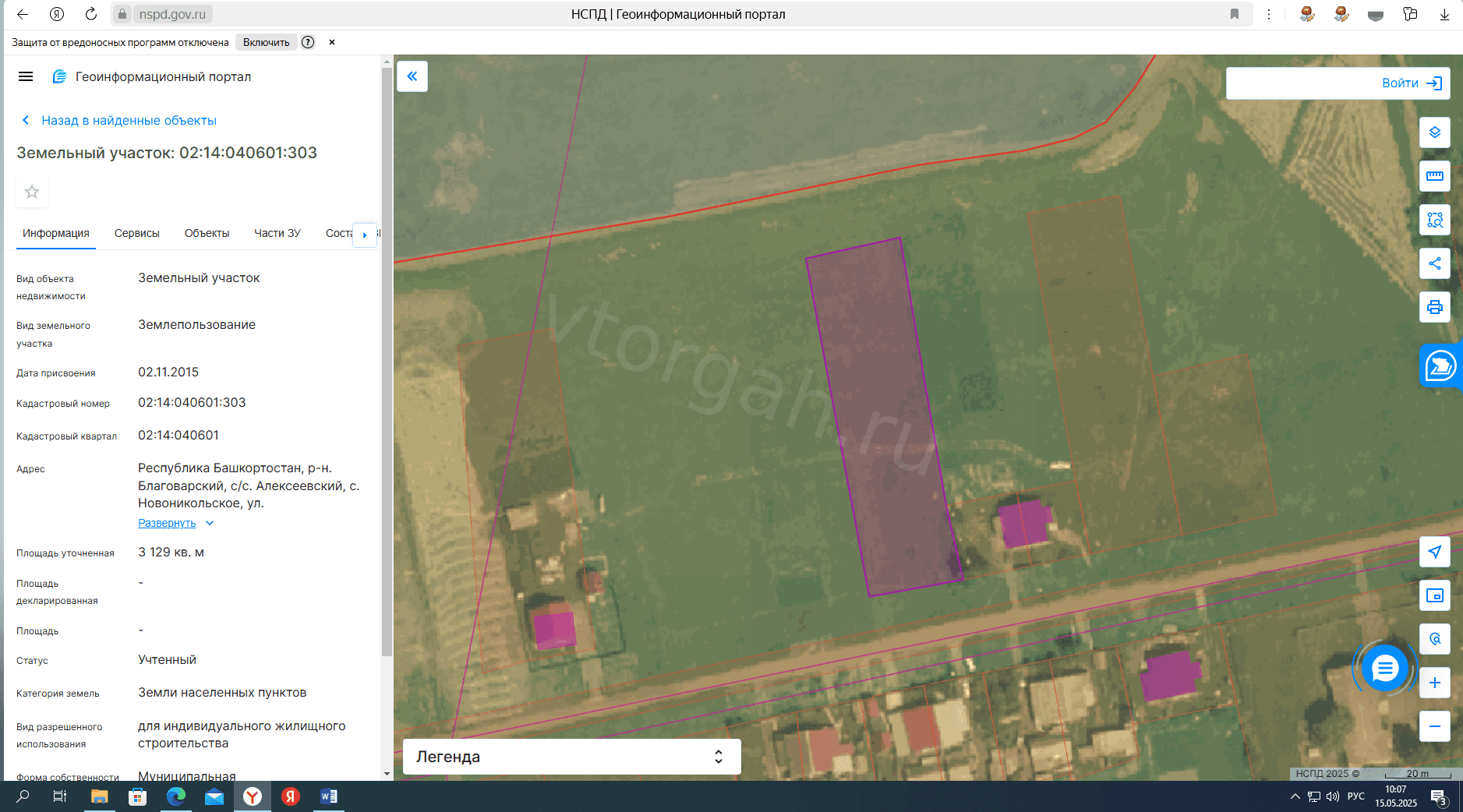Open Word from the taskbar
Viewport: 1463px width, 812px height.
[x=329, y=796]
